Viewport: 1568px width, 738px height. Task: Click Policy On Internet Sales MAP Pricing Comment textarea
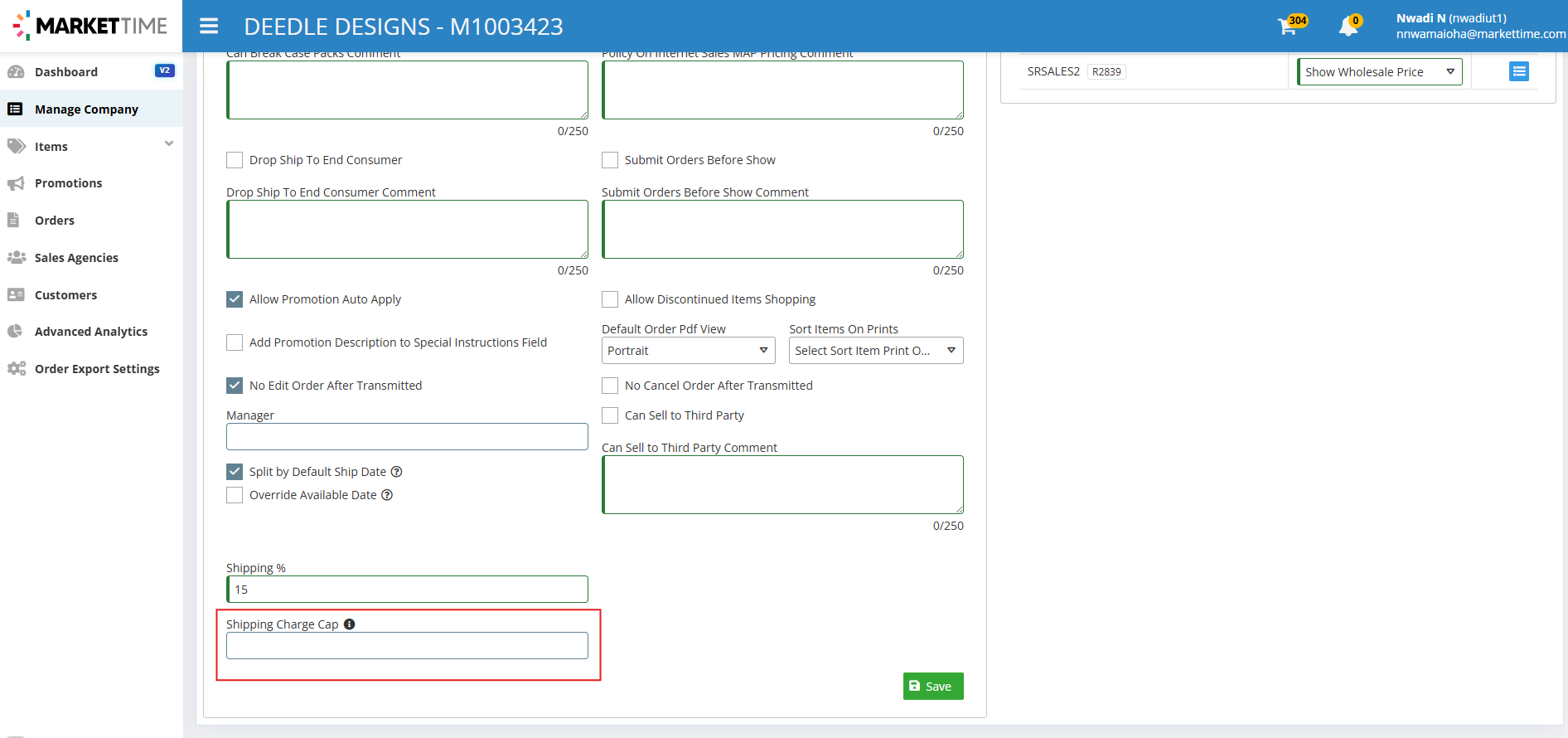click(x=782, y=90)
